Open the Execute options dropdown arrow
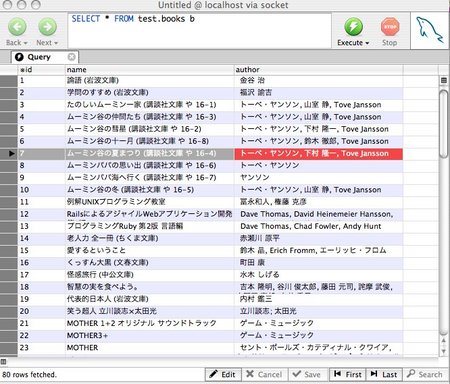The width and height of the screenshot is (450, 384). pos(367,43)
